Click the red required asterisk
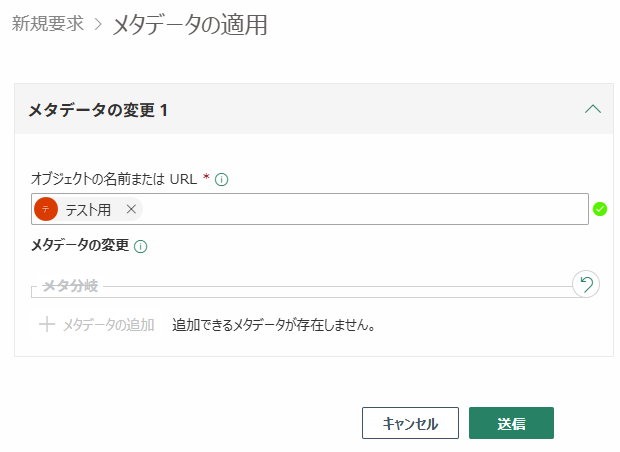Image resolution: width=620 pixels, height=452 pixels. tap(206, 177)
